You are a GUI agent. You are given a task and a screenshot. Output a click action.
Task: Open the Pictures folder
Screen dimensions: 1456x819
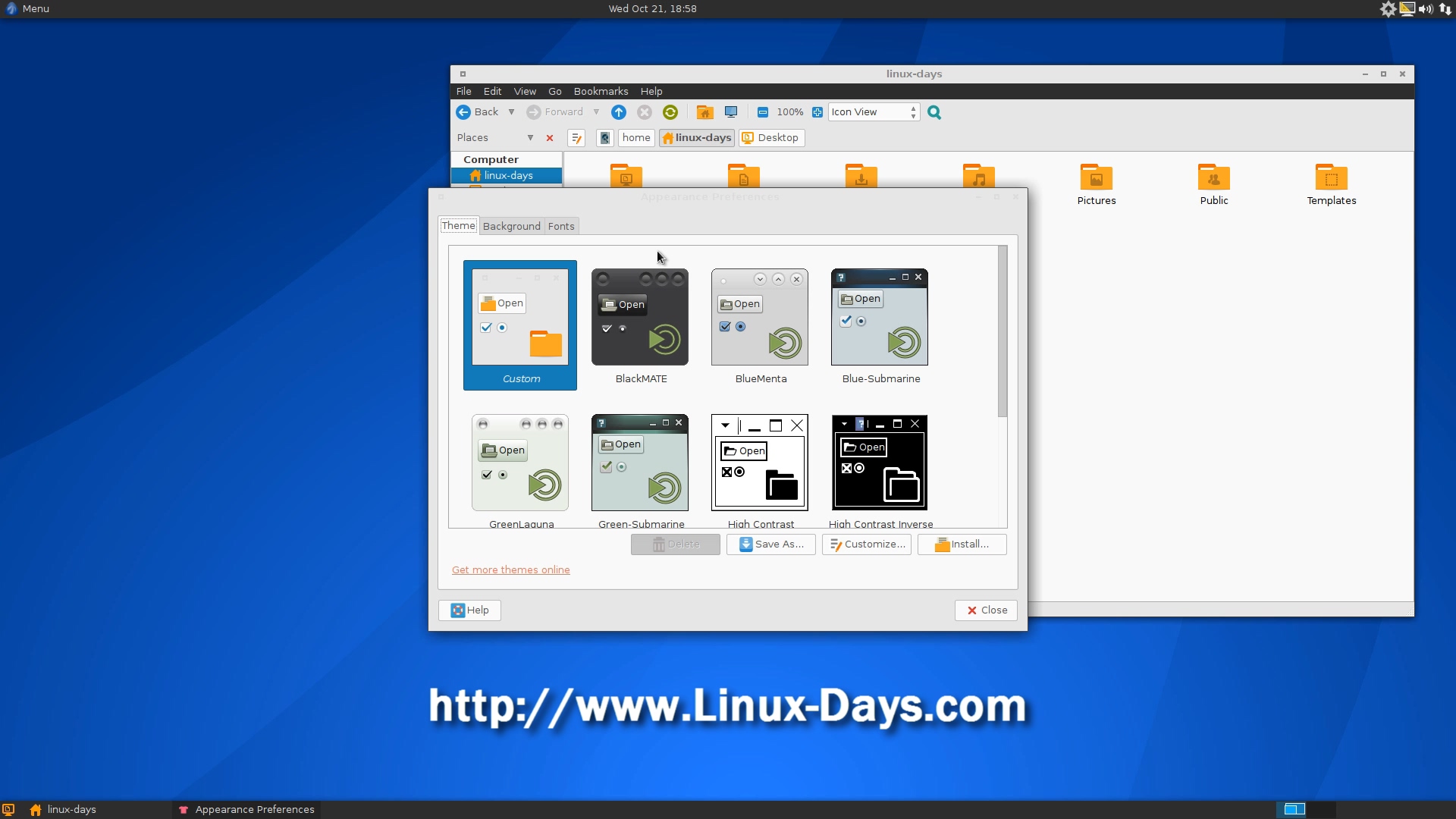[x=1097, y=185]
